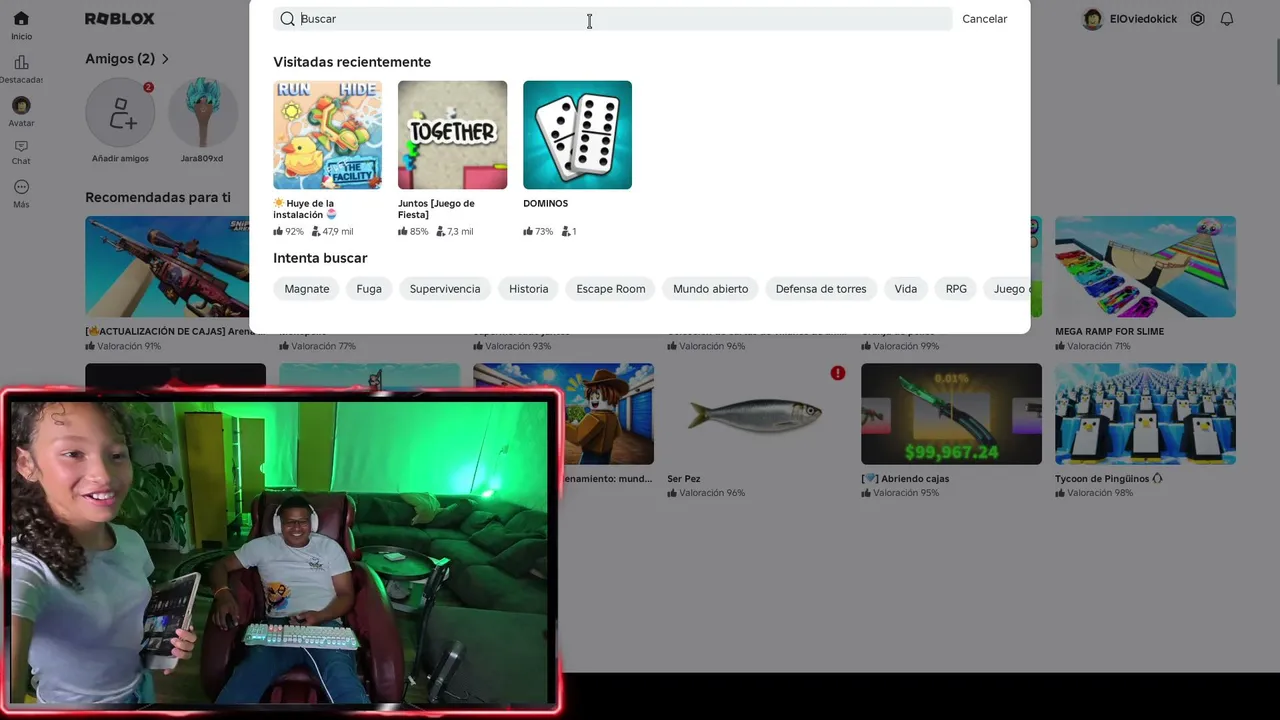Open the Avatar sidebar icon
Screen dimensions: 1280x720
click(x=21, y=105)
